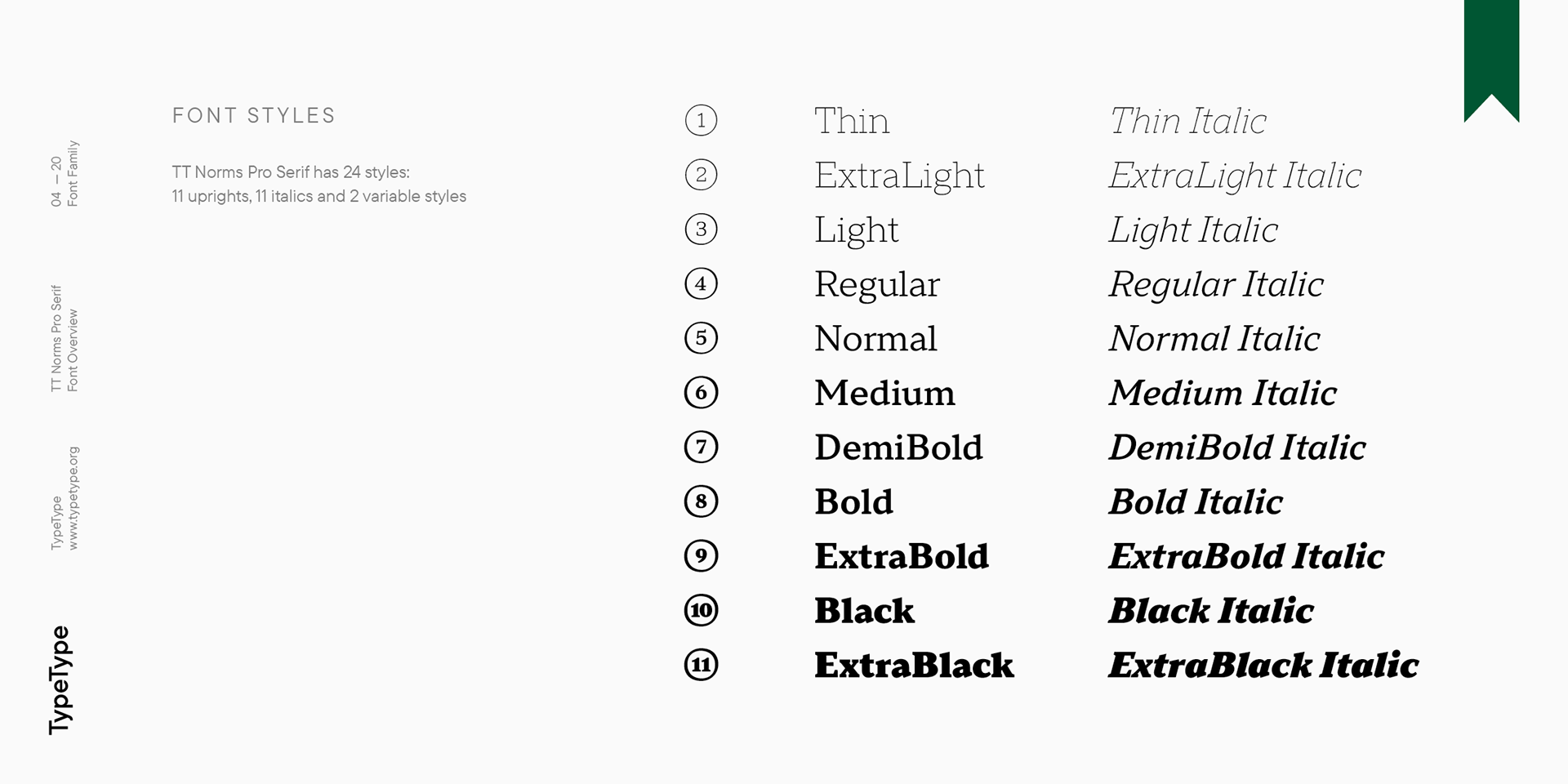Click the Font Family page label
The width and height of the screenshot is (1568, 784).
tap(73, 173)
